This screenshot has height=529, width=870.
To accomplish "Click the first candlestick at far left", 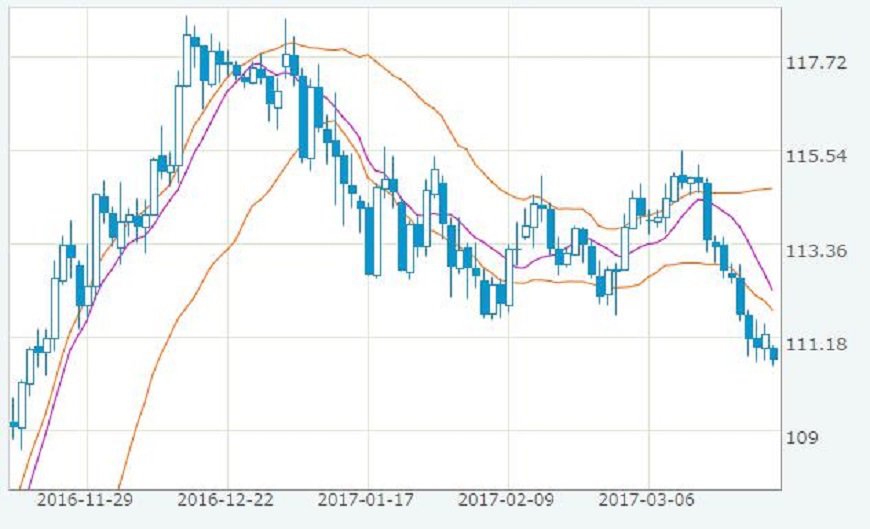I will point(12,424).
